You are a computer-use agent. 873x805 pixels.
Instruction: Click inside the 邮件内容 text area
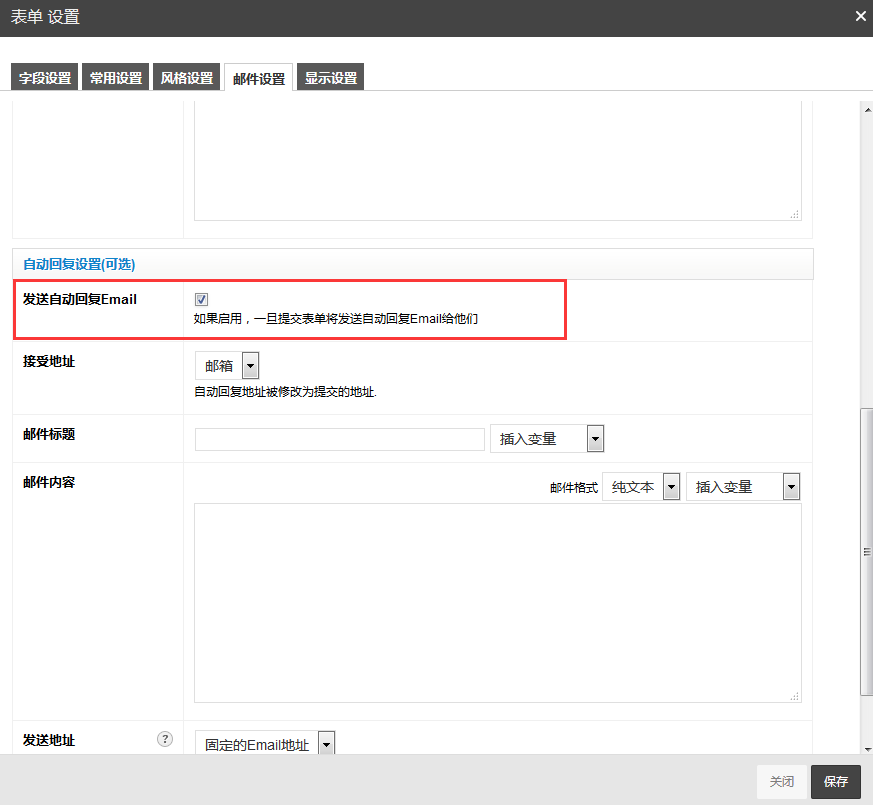498,603
